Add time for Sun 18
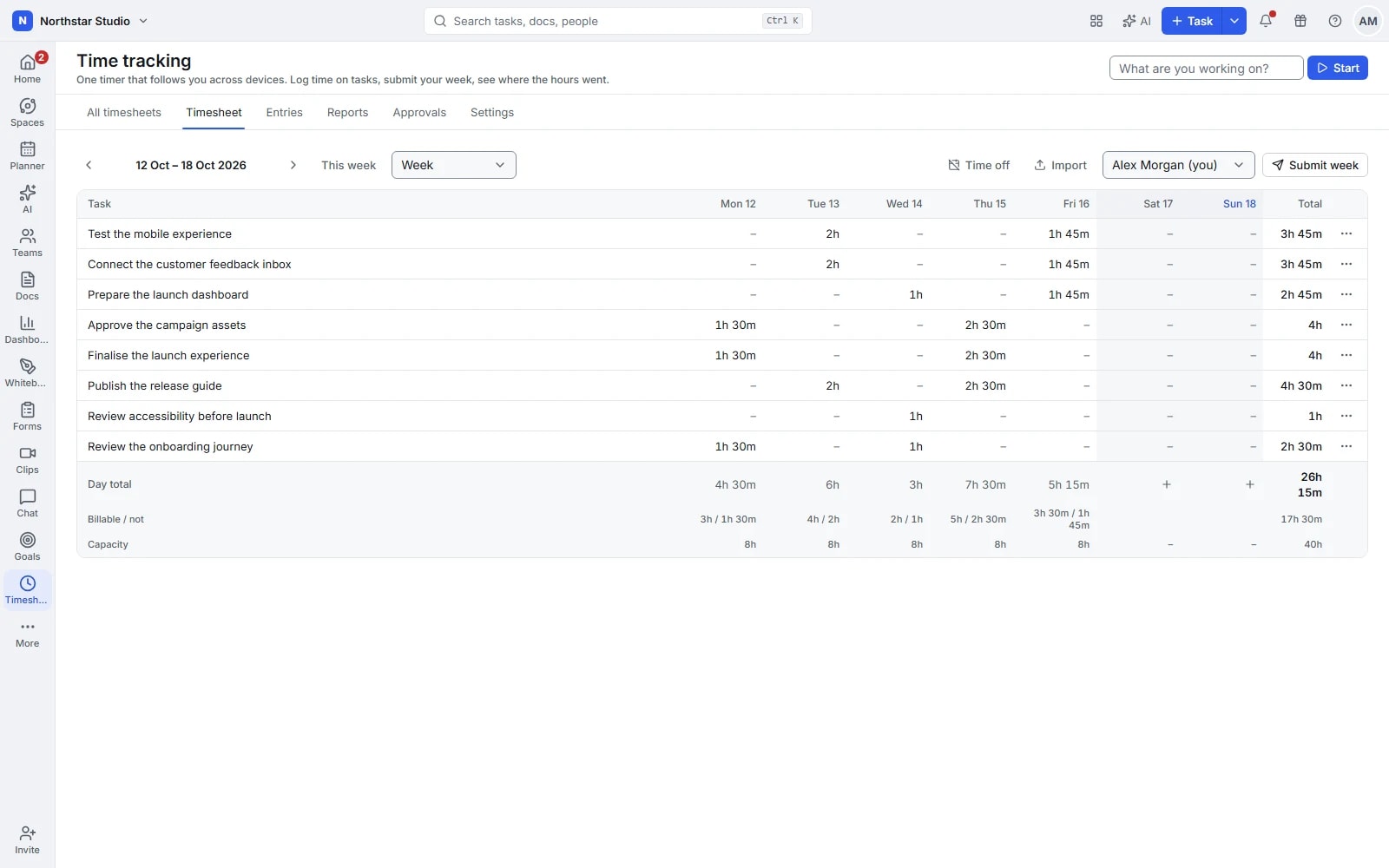The width and height of the screenshot is (1389, 868). 1250,484
